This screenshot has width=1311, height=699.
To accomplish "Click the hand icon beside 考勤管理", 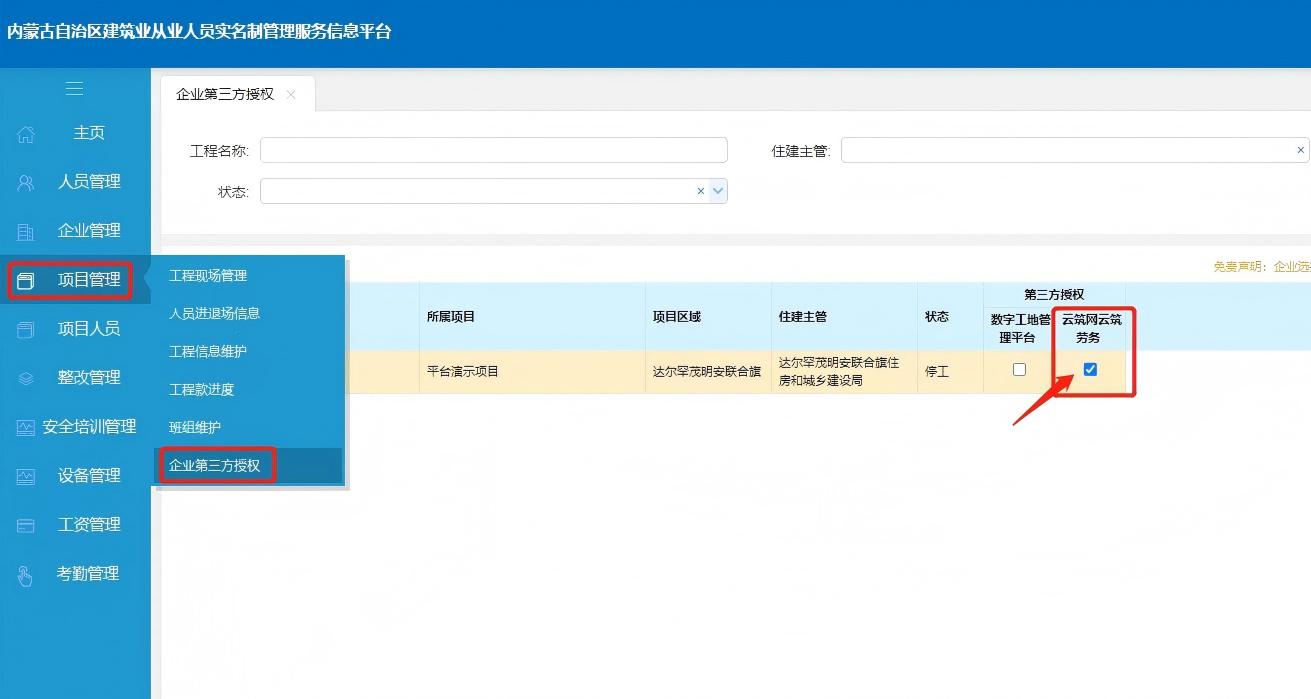I will (x=26, y=575).
